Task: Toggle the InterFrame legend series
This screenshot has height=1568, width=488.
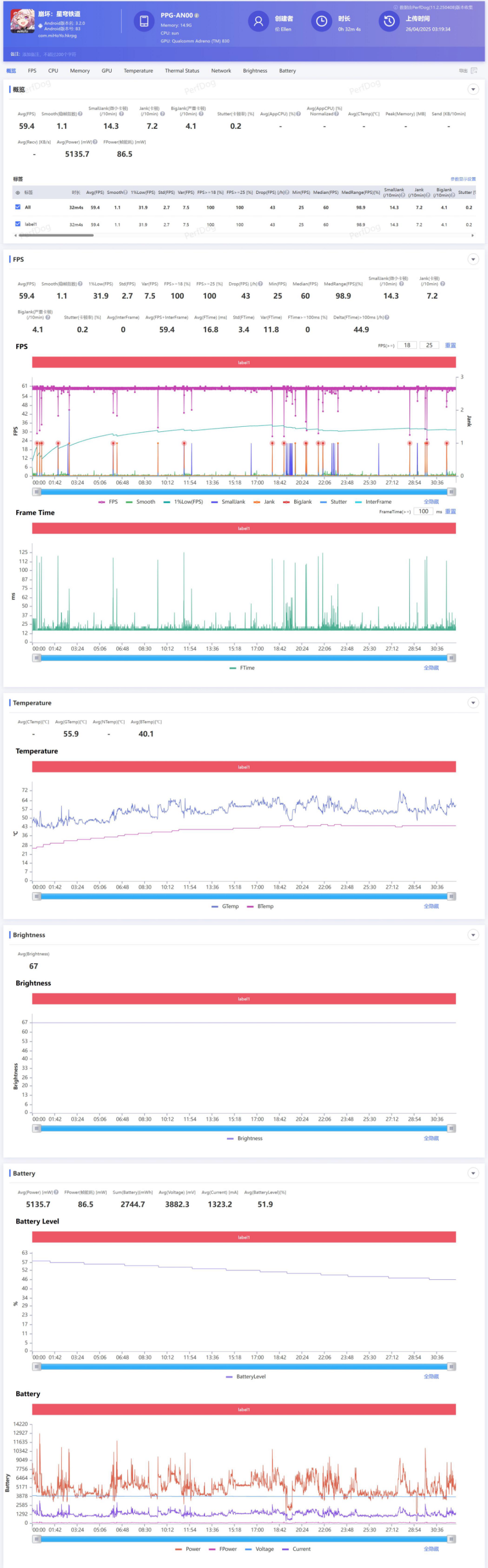Action: pos(373,502)
